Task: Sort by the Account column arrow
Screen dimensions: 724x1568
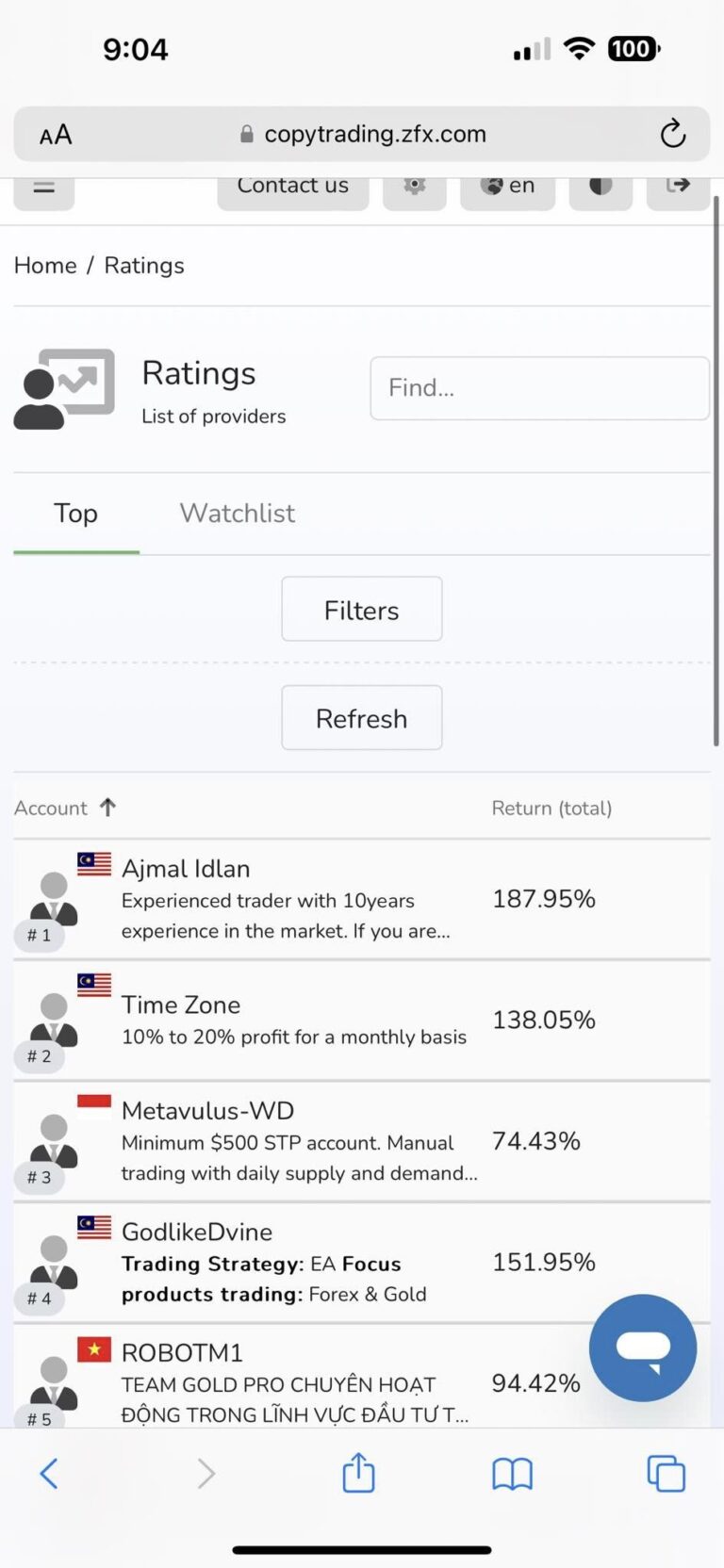Action: [107, 808]
